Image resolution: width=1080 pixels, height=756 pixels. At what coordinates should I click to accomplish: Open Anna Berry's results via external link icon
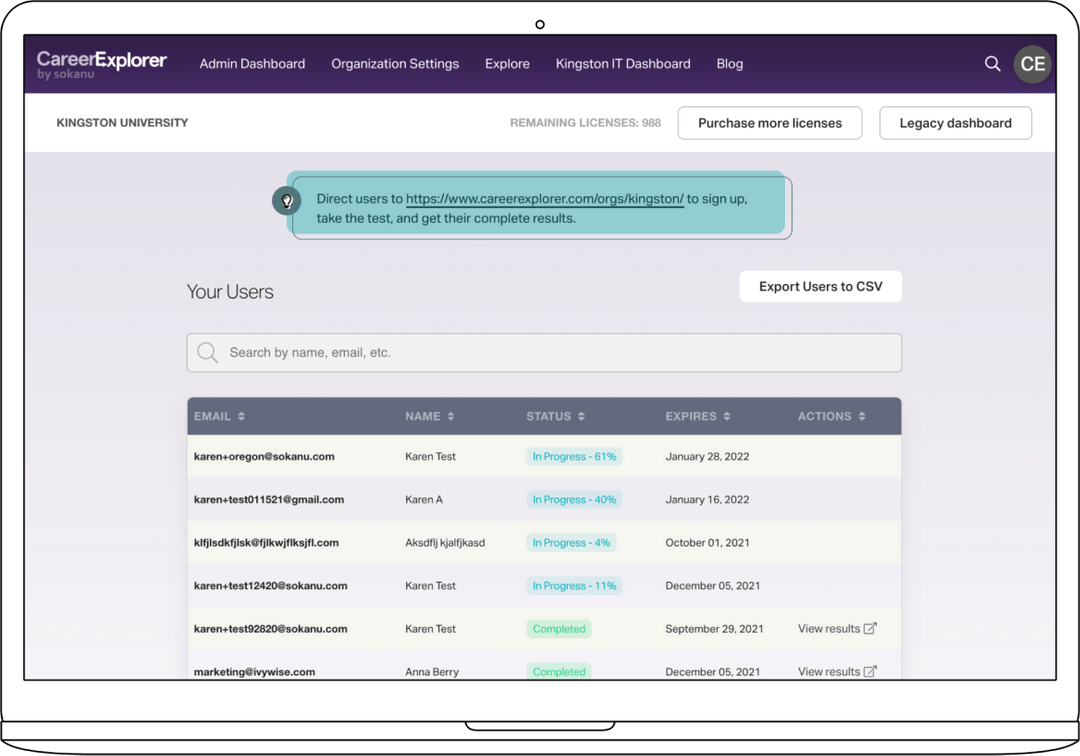(871, 671)
